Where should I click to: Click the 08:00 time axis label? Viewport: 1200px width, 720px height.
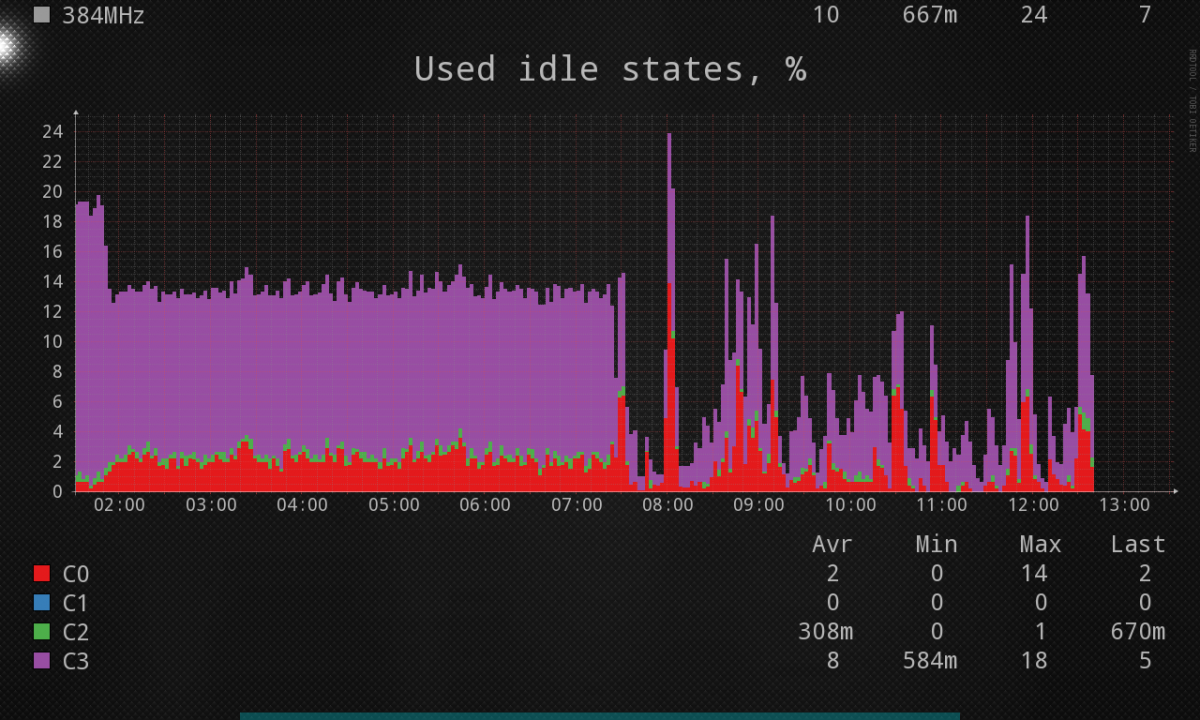tap(668, 506)
